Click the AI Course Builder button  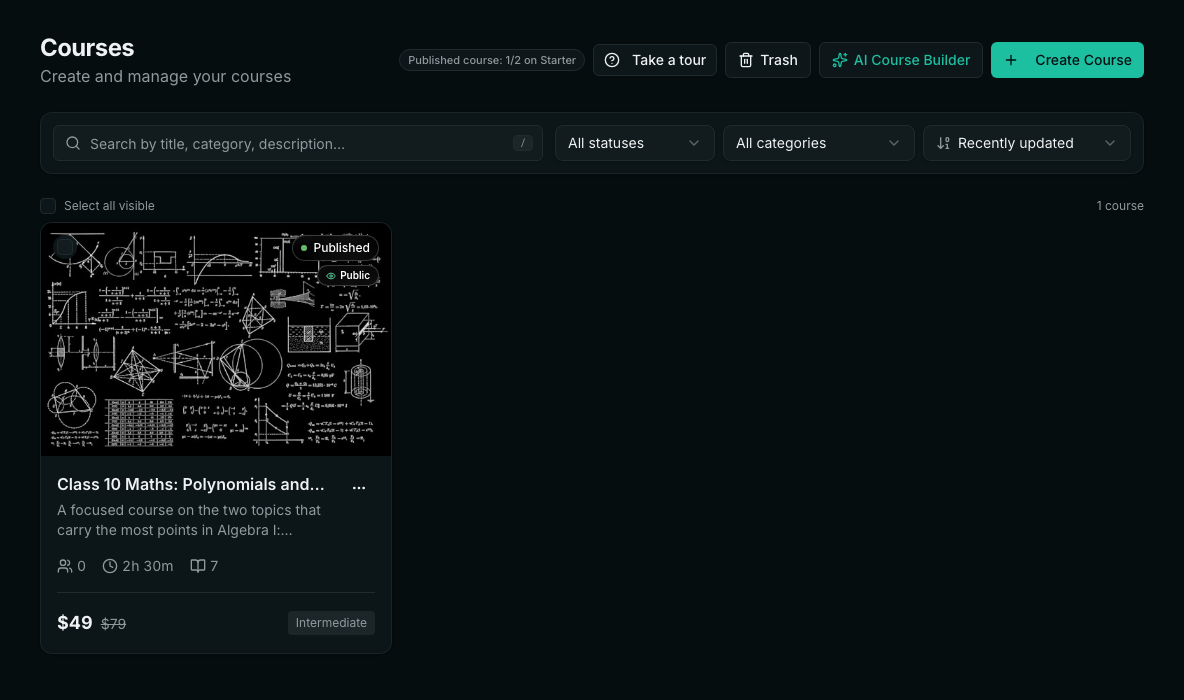(901, 60)
